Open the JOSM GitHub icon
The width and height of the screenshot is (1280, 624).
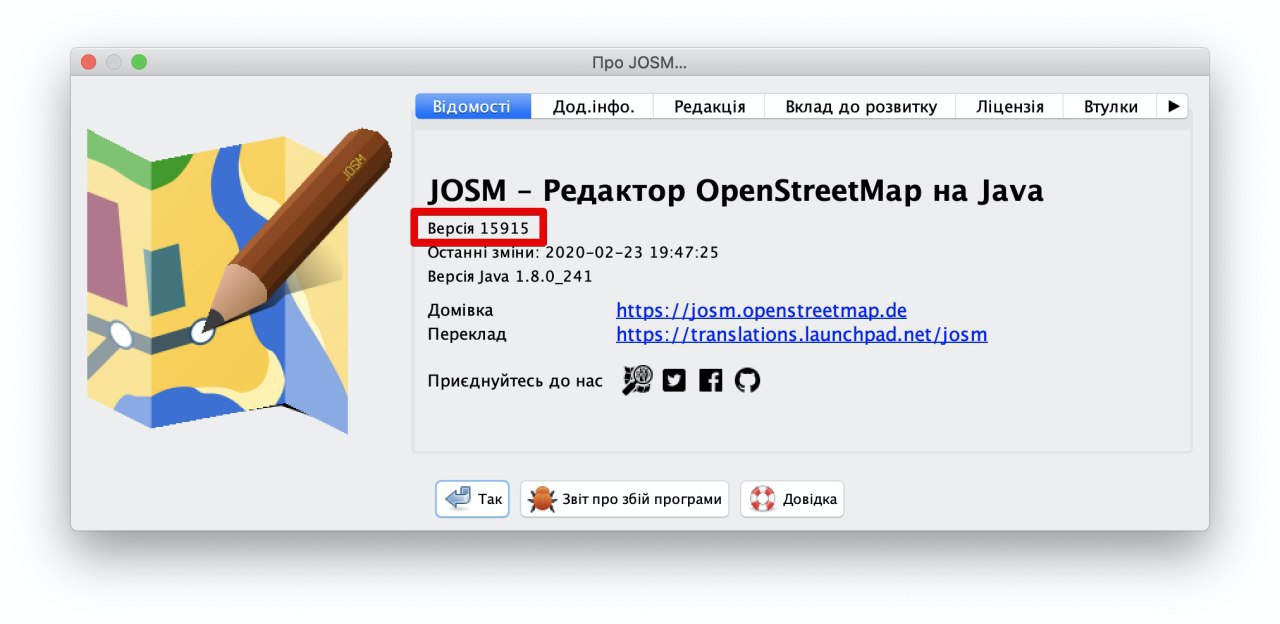(x=748, y=380)
